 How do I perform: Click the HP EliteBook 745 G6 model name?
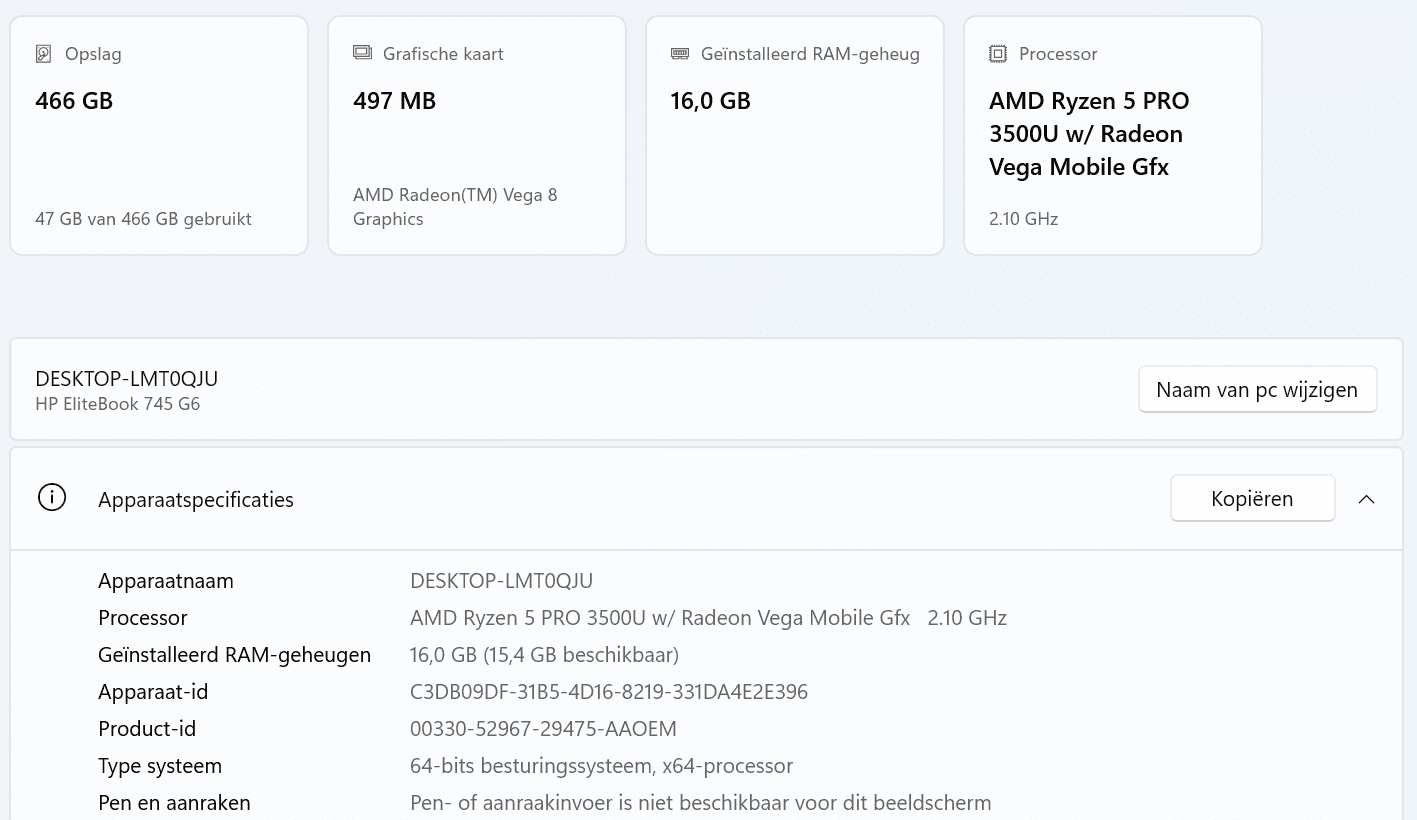117,404
